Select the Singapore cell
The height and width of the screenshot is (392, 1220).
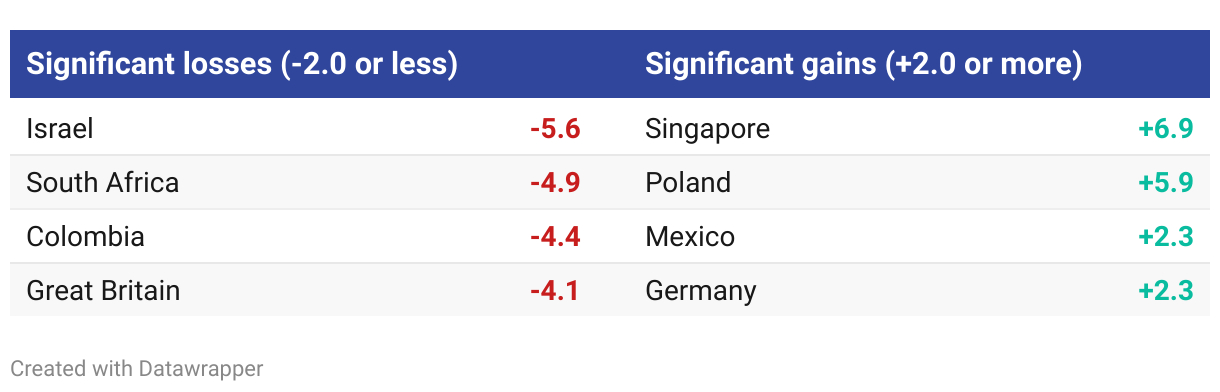tap(708, 129)
